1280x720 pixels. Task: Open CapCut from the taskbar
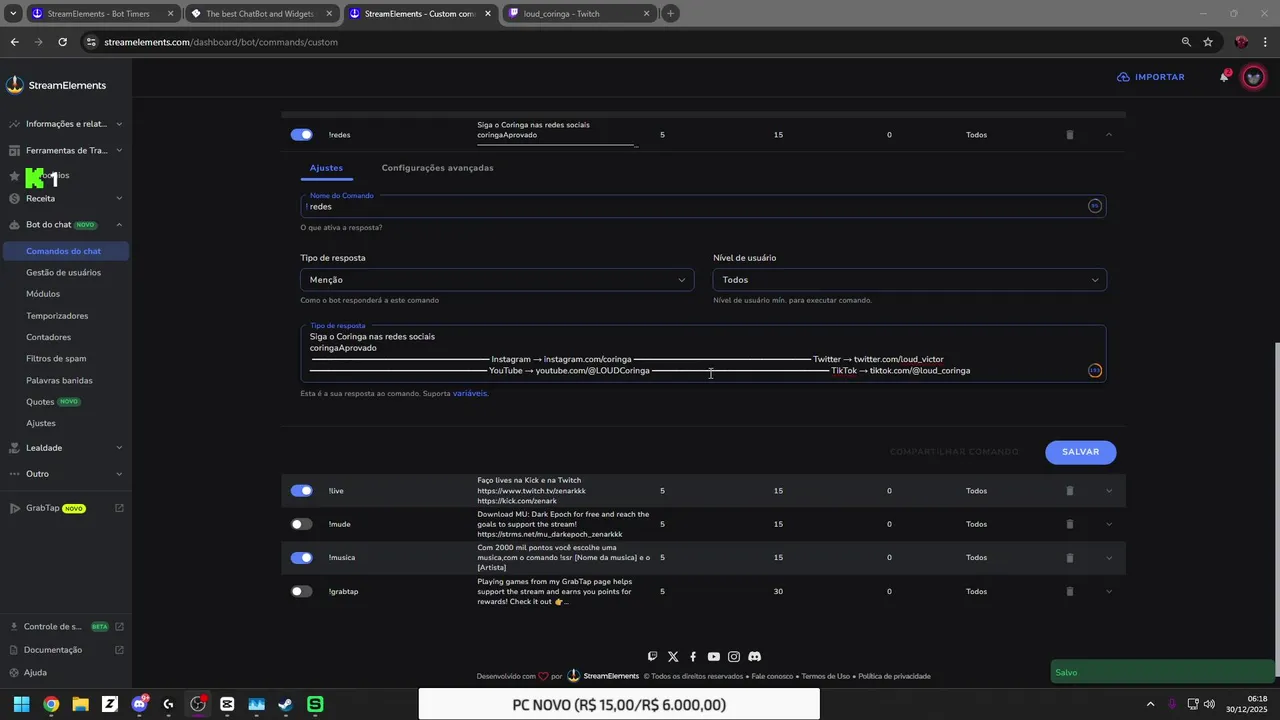pos(227,704)
